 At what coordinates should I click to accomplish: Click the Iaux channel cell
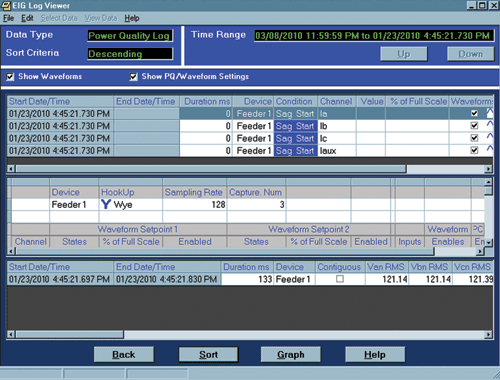(x=337, y=151)
